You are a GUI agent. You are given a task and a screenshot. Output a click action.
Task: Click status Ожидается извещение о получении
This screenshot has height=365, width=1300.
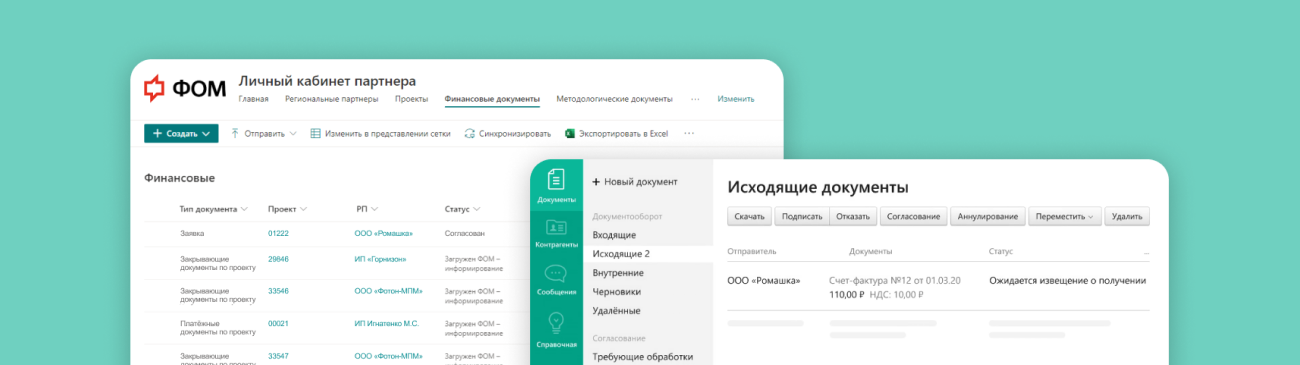coord(1067,281)
